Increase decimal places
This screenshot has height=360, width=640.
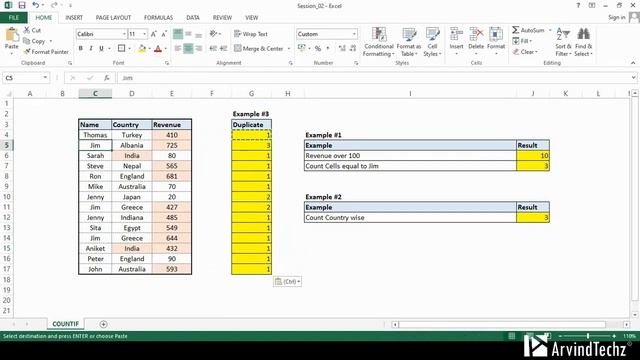point(342,49)
